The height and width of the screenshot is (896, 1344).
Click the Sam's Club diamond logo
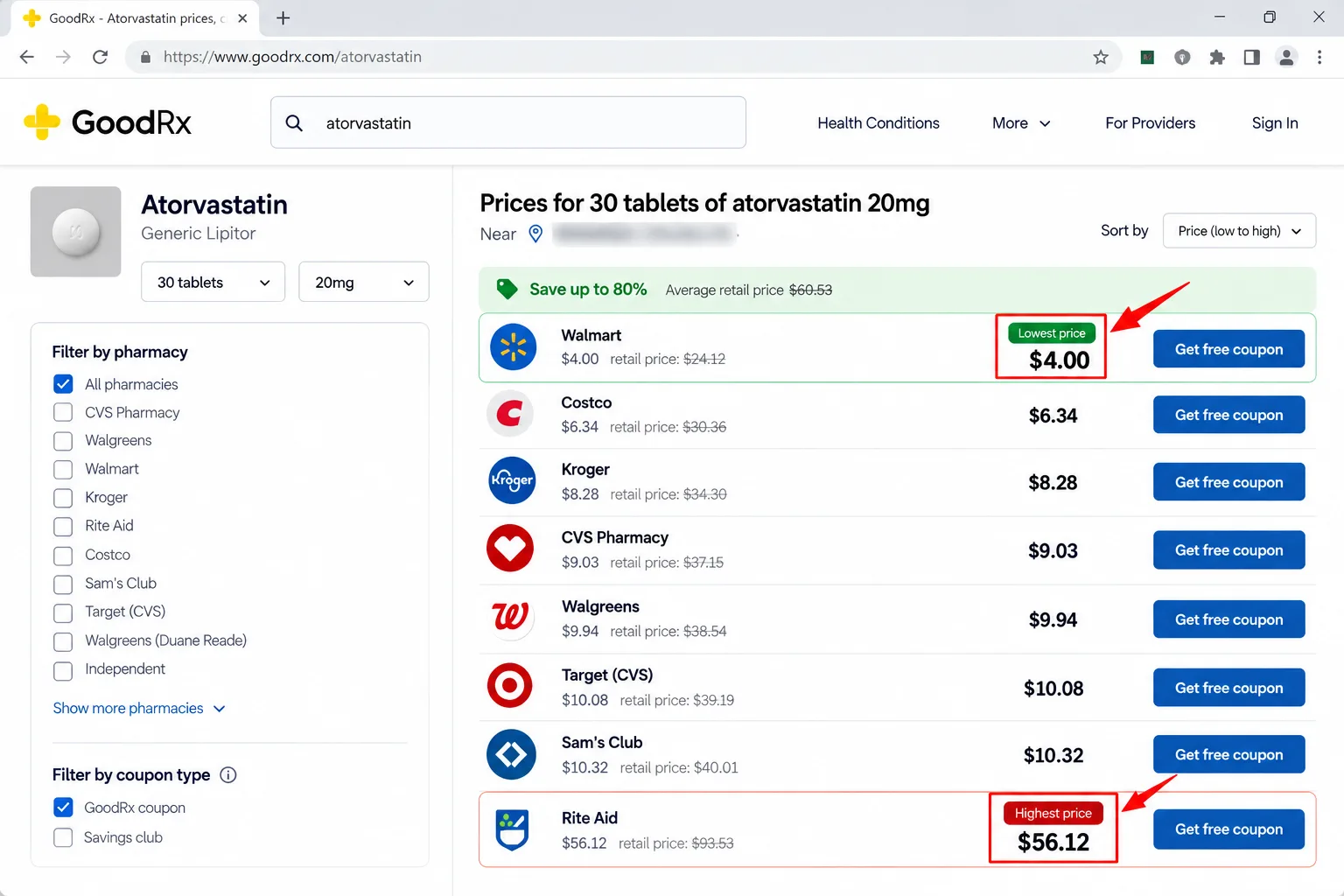click(x=511, y=754)
